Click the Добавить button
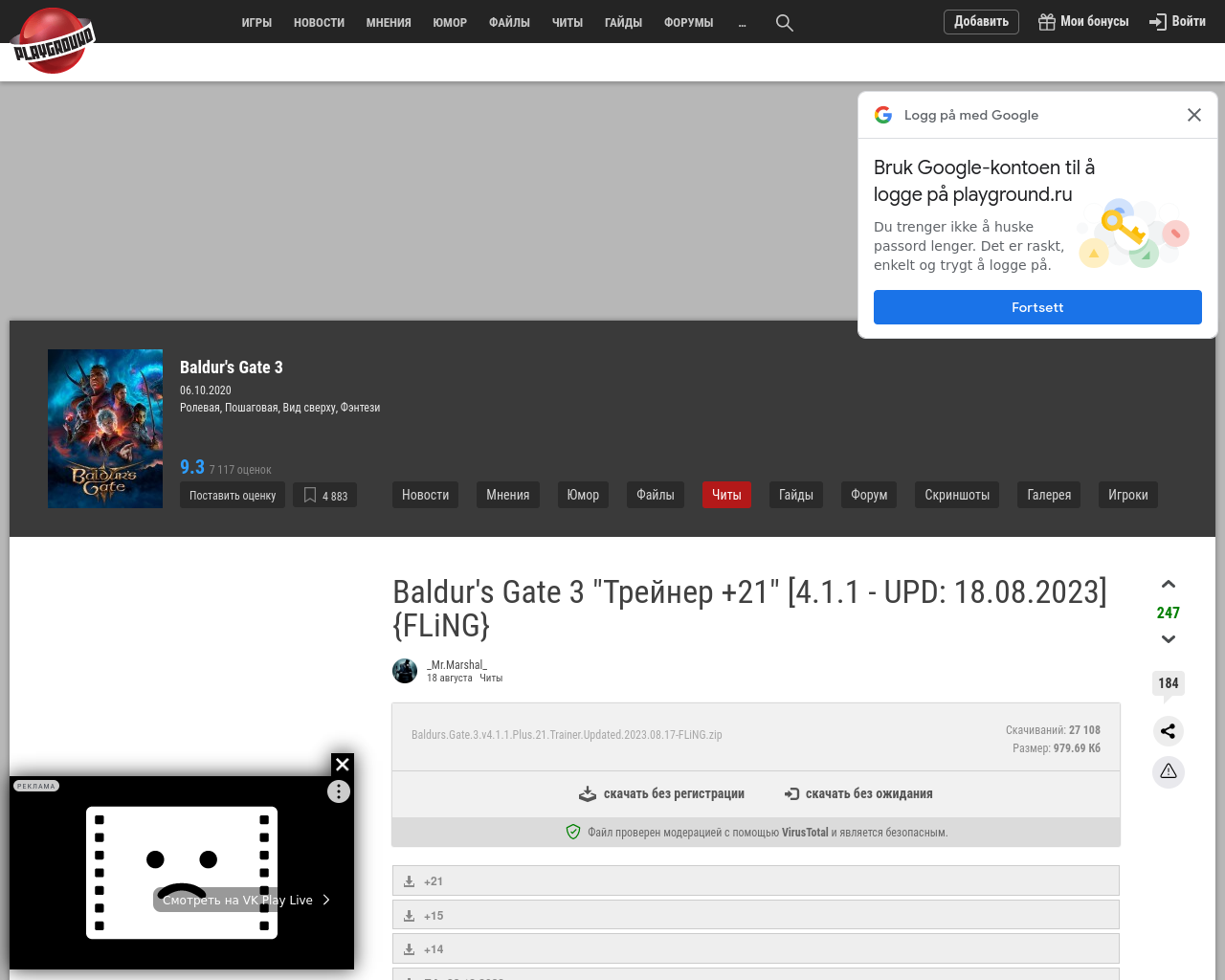This screenshot has width=1225, height=980. pos(981,21)
